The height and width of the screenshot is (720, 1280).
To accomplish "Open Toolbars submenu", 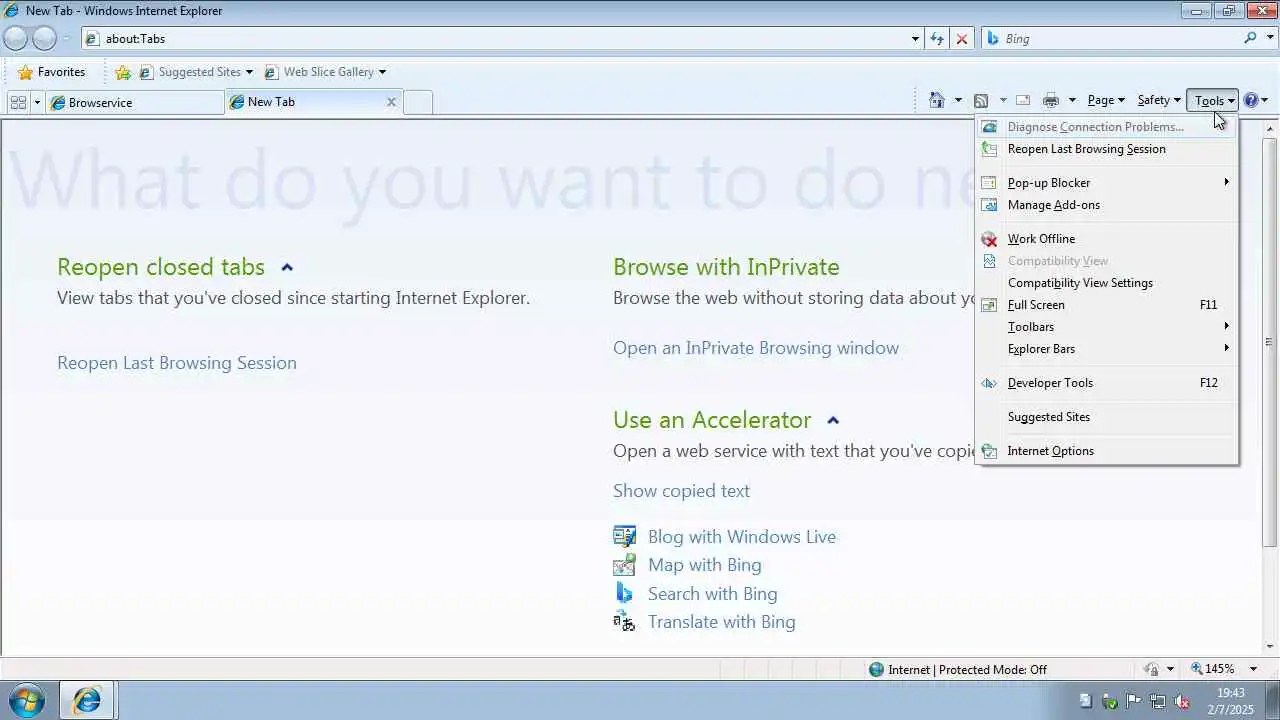I will coord(1107,327).
